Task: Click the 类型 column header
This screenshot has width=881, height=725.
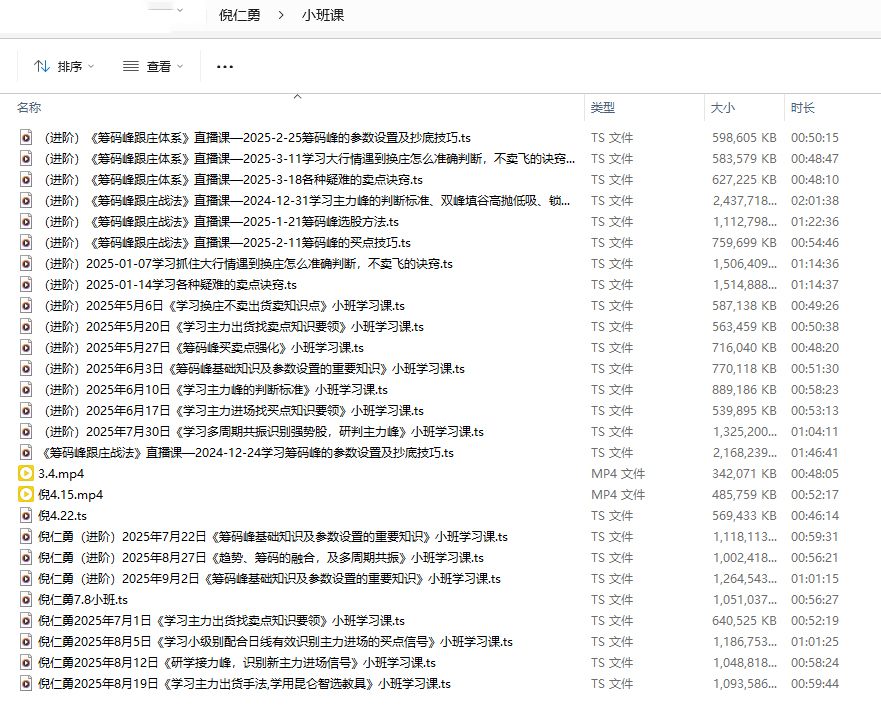Action: coord(603,108)
